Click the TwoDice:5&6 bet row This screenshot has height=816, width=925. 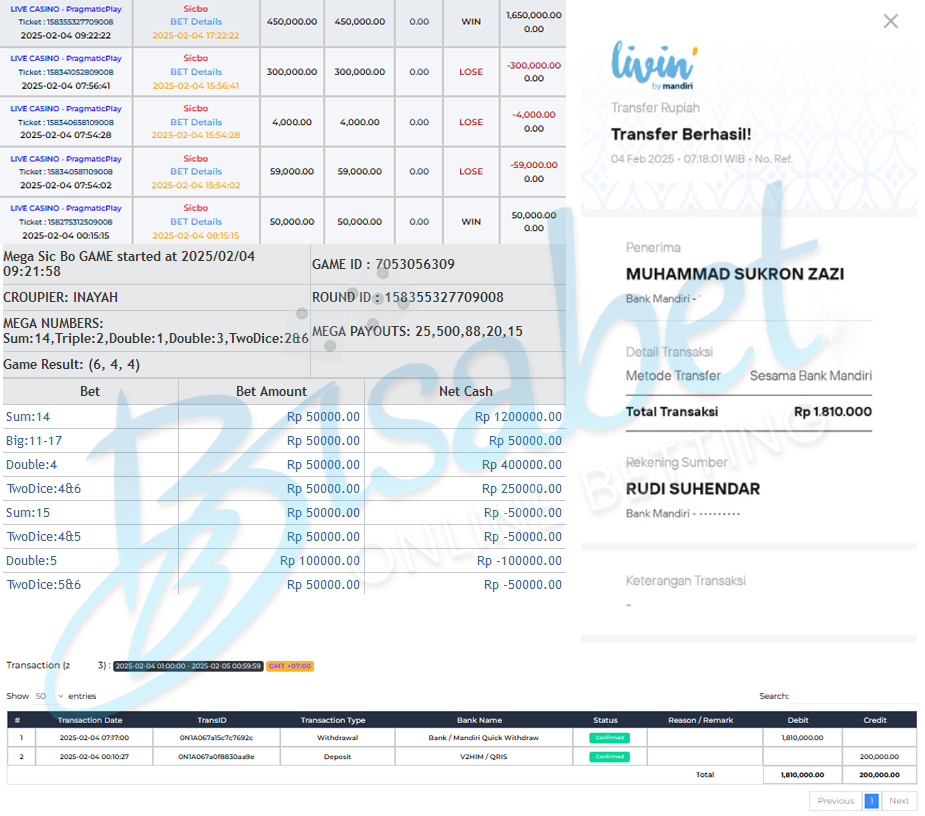coord(284,585)
